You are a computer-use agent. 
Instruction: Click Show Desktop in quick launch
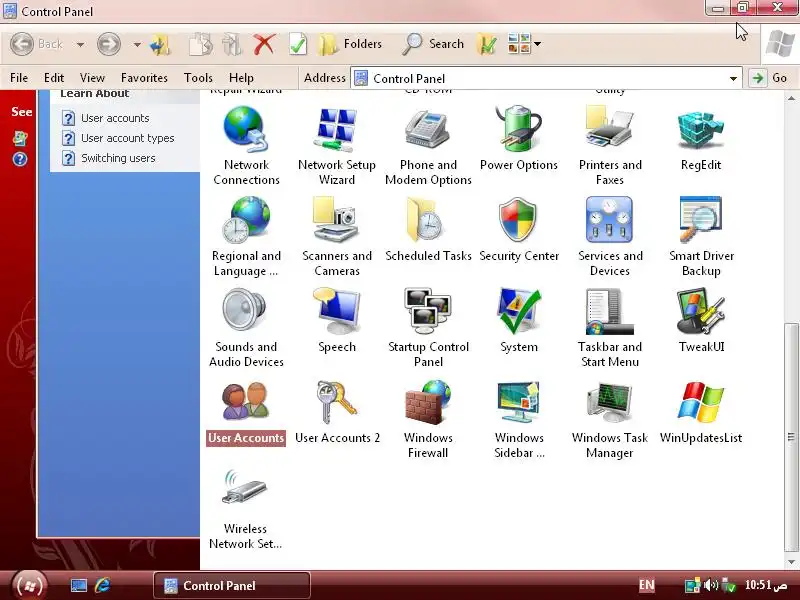[79, 585]
